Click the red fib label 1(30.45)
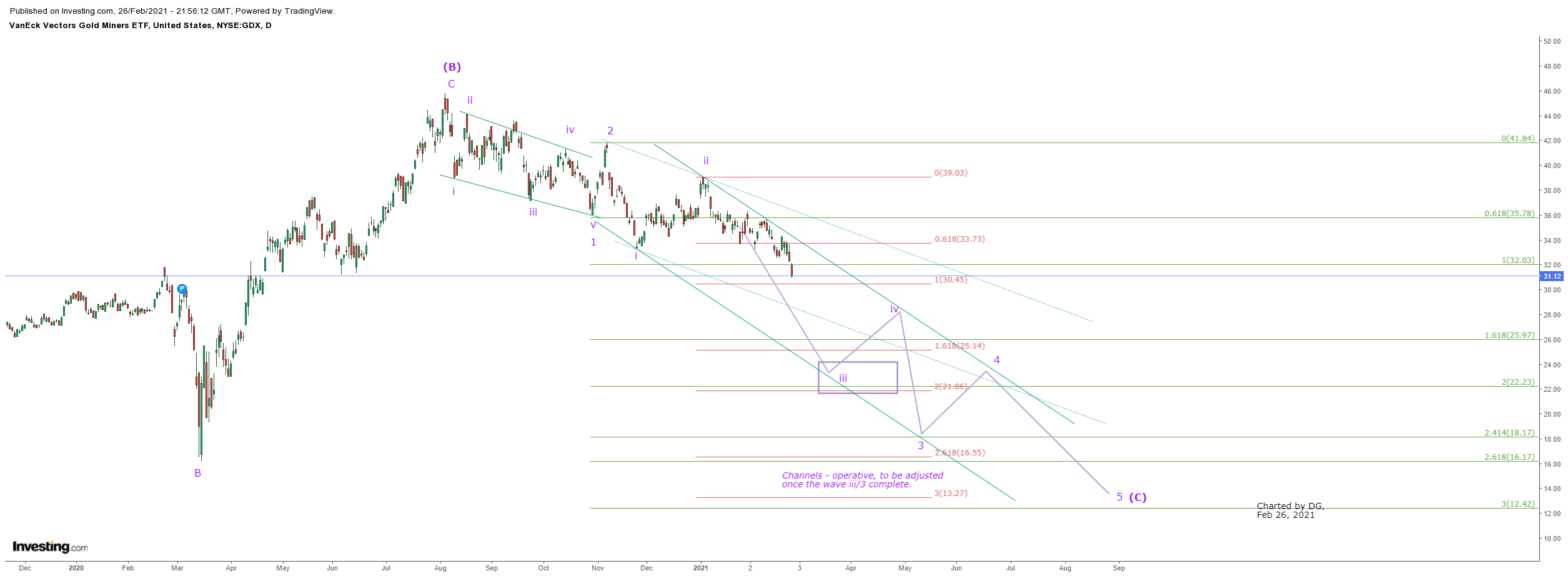This screenshot has height=576, width=1568. point(951,280)
